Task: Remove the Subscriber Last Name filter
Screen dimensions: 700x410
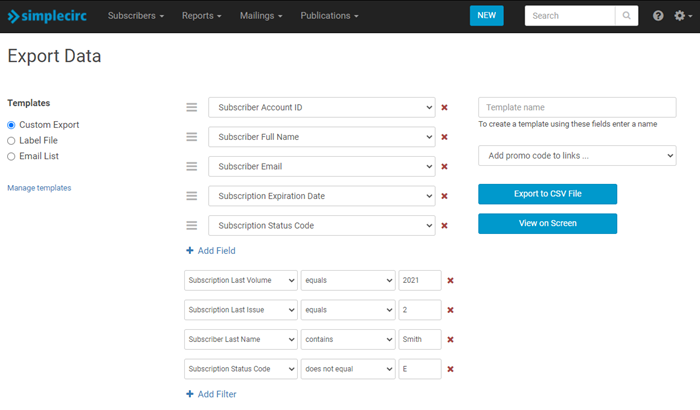Action: click(x=450, y=340)
